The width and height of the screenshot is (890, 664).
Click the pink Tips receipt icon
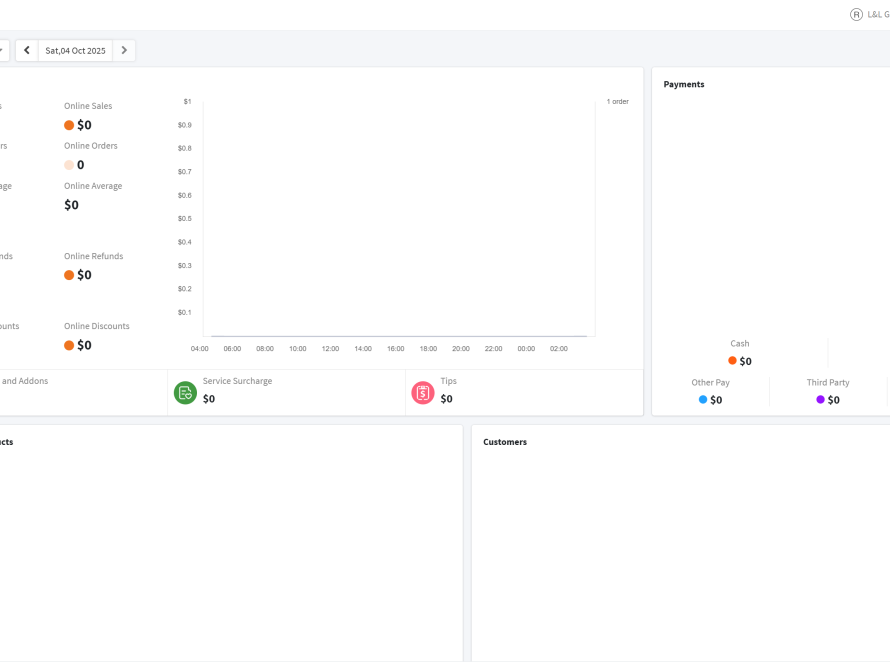423,392
